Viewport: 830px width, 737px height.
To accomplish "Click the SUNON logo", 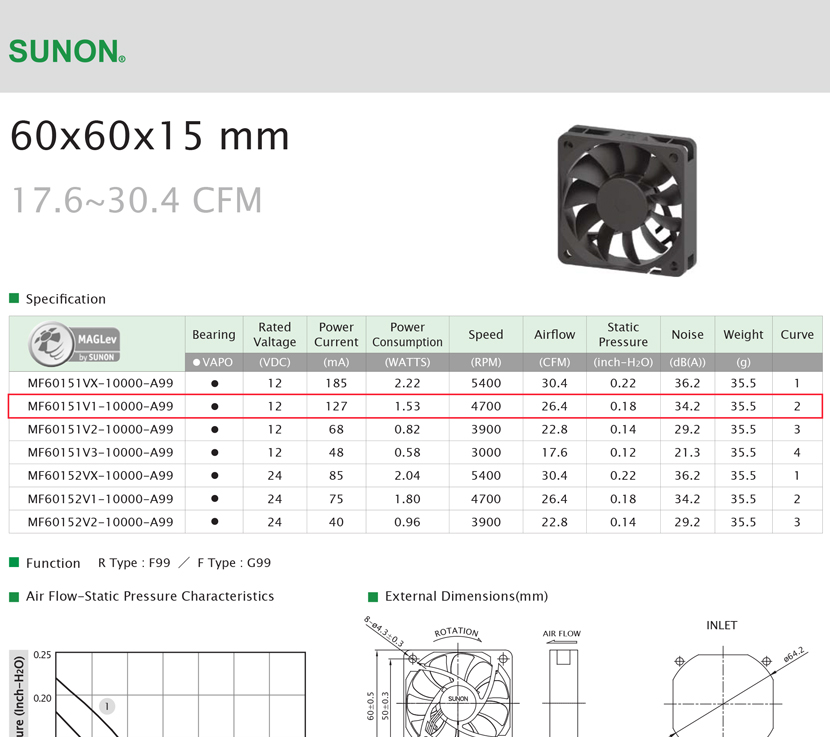I will click(x=67, y=51).
